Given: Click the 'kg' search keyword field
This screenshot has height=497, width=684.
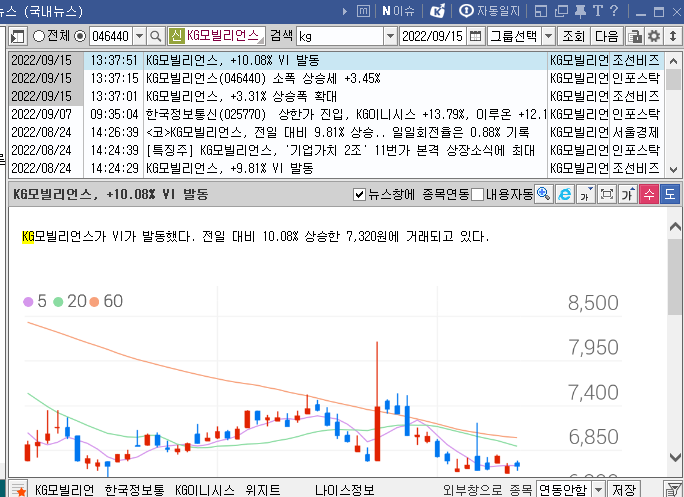Looking at the screenshot, I should point(340,36).
